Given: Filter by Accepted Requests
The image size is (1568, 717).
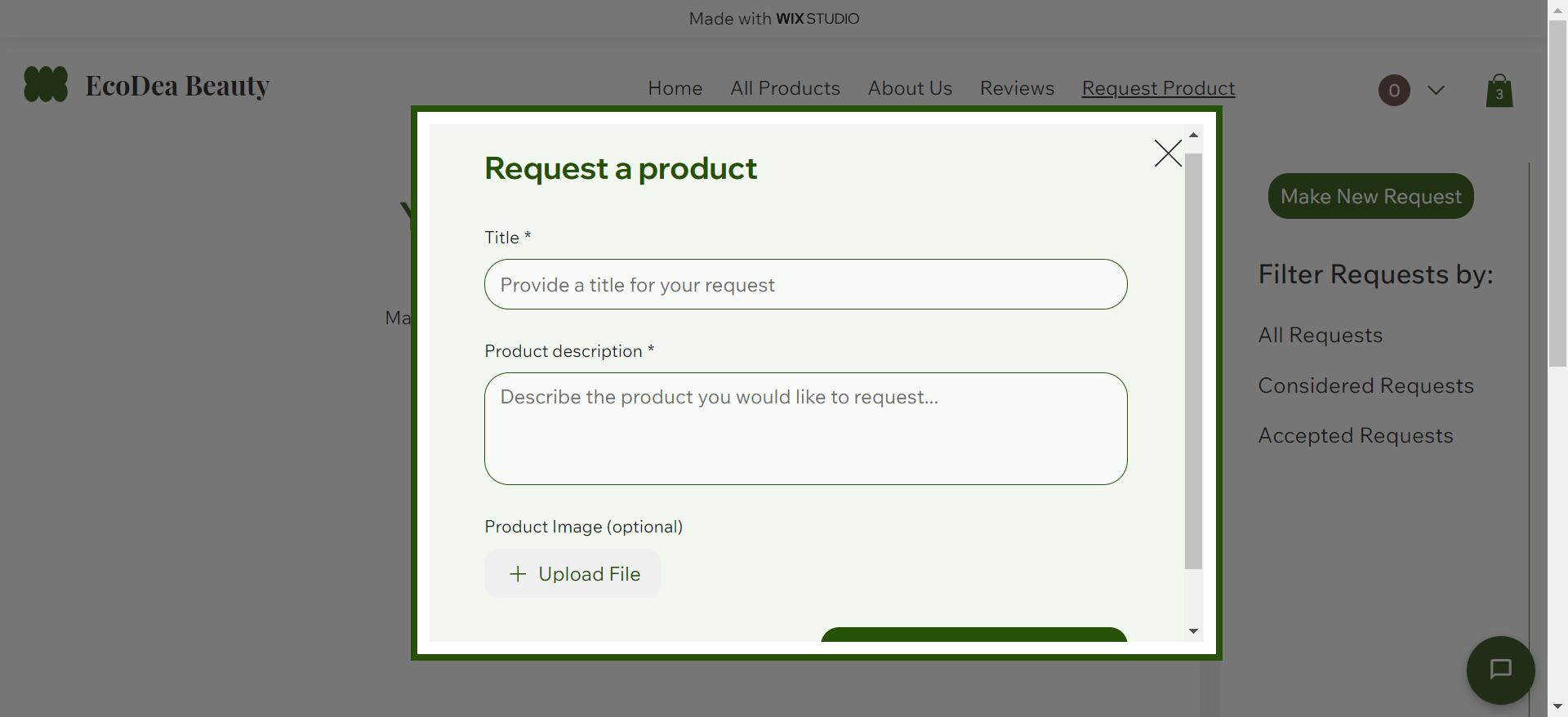Looking at the screenshot, I should 1356,435.
